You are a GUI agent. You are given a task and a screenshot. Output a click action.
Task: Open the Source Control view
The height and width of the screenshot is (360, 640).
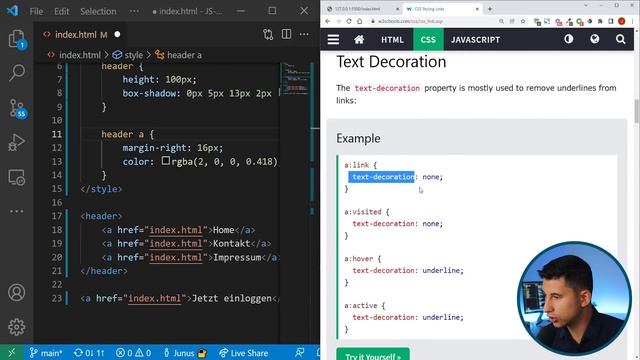click(17, 109)
